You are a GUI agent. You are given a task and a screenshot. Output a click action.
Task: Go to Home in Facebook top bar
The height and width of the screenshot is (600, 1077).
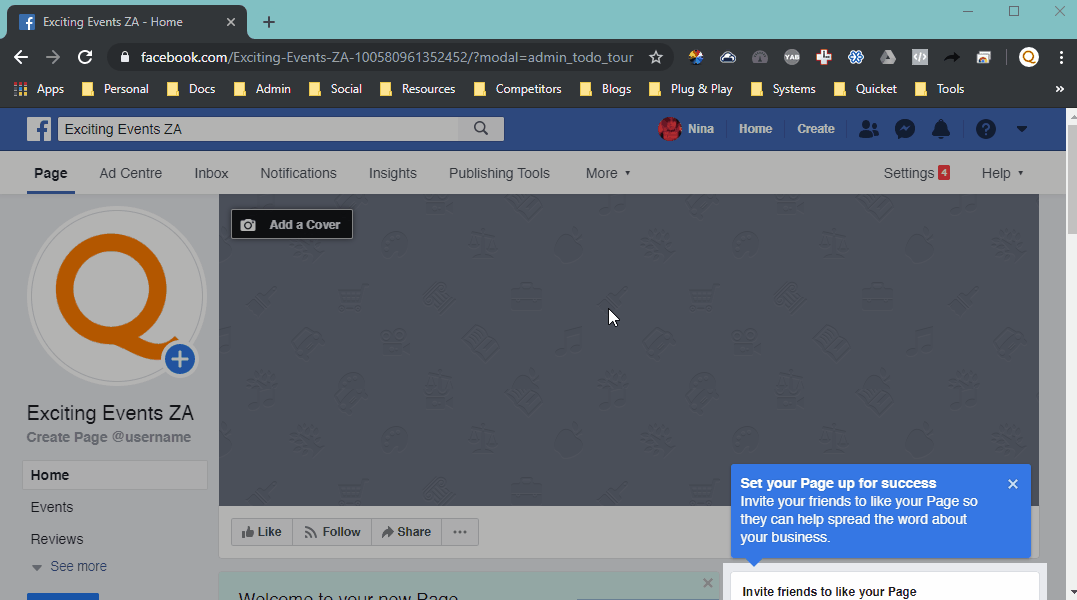click(756, 128)
